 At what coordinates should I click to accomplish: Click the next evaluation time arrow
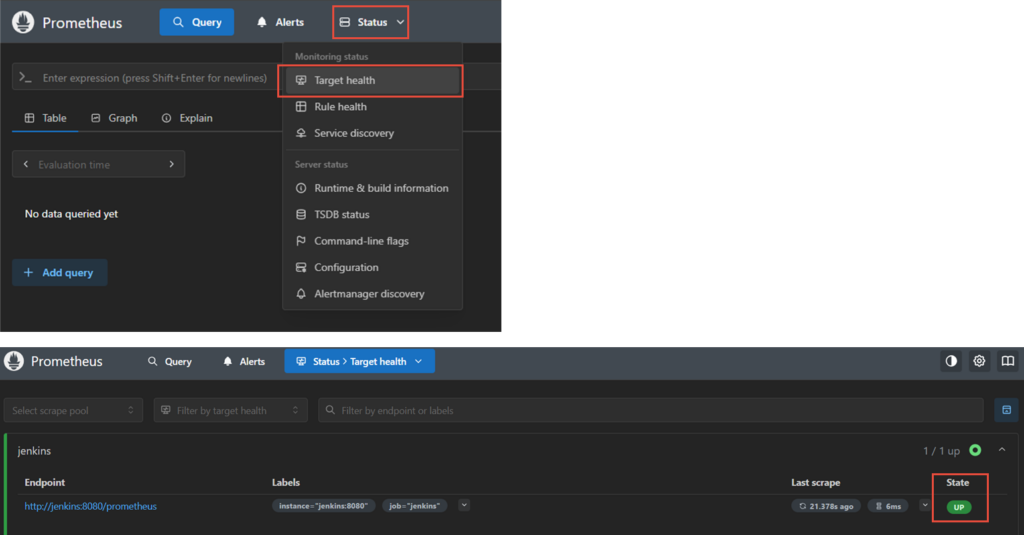[171, 164]
